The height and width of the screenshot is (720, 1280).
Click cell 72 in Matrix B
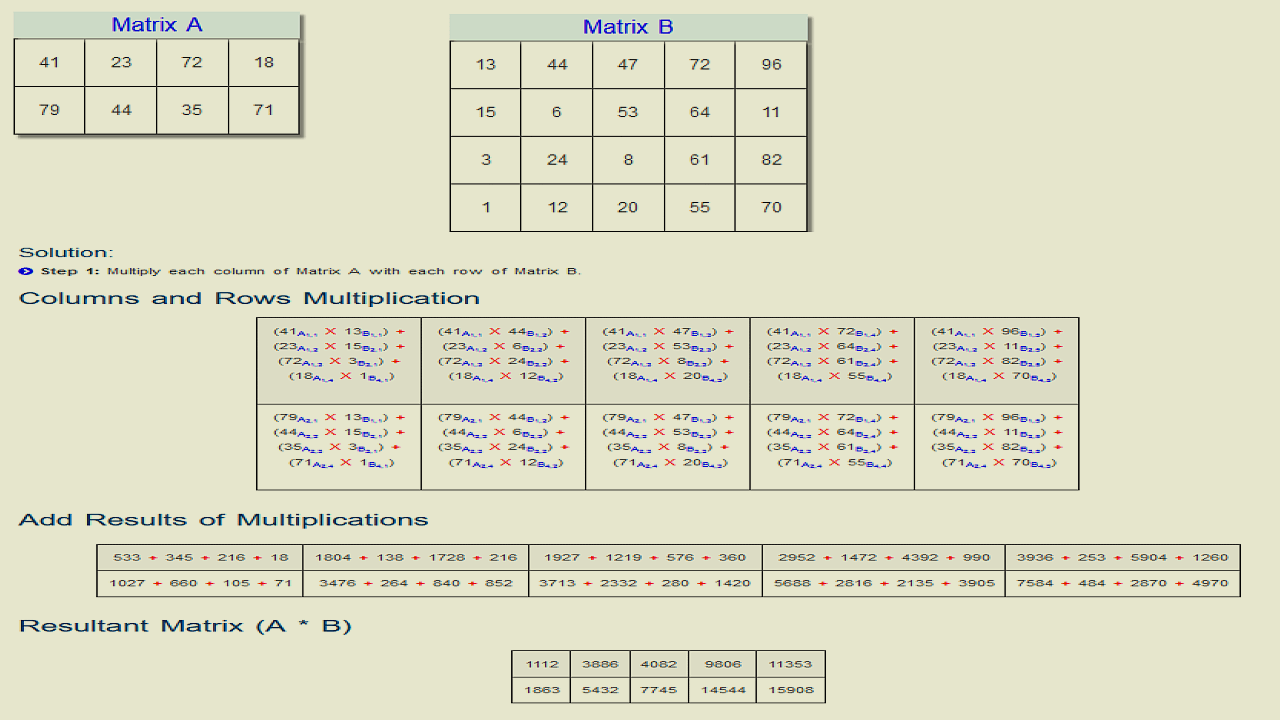700,64
